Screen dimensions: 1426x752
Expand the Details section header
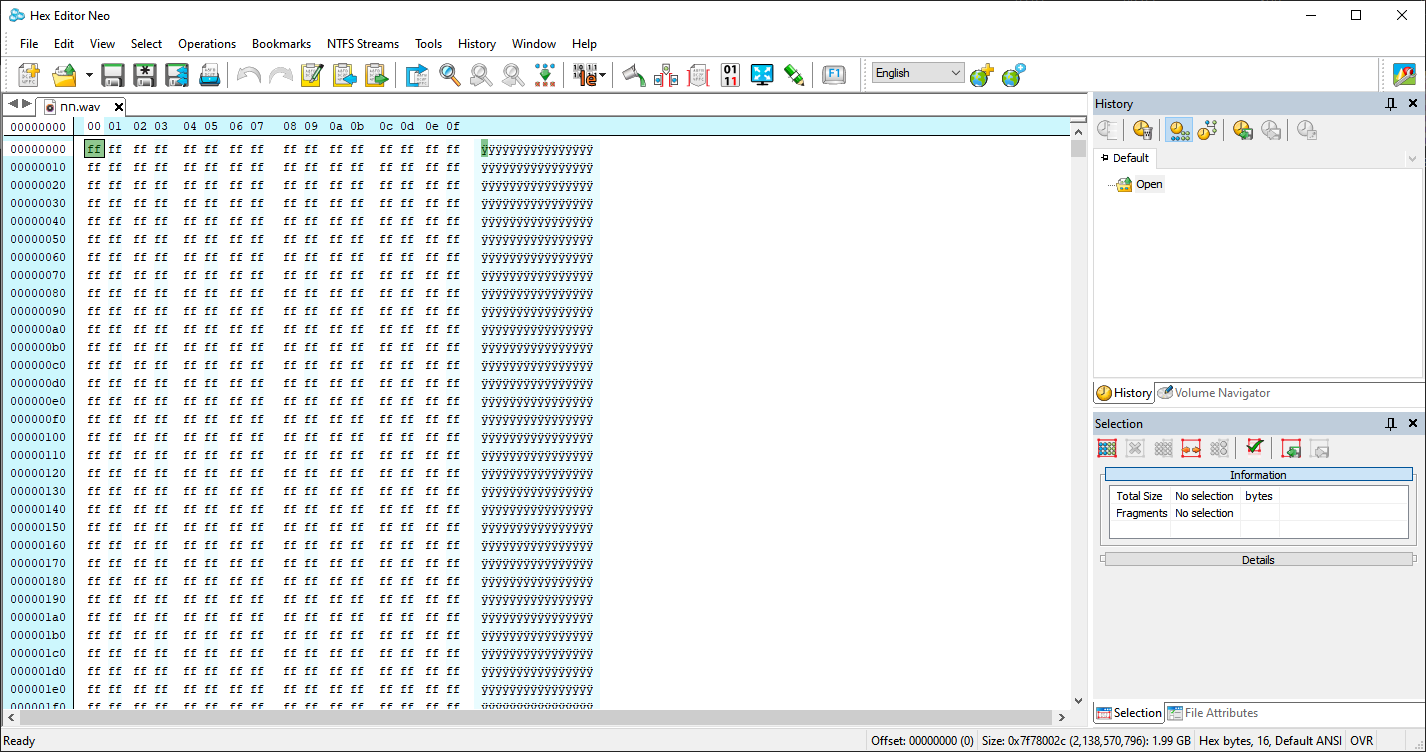[x=1258, y=560]
